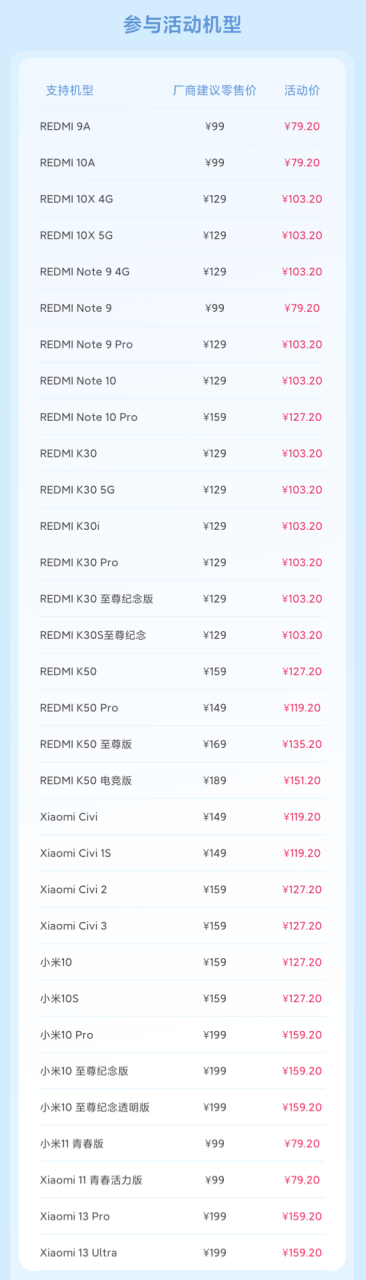This screenshot has height=1280, width=366.
Task: Click the 厂商建议零售价 column header
Action: (214, 90)
